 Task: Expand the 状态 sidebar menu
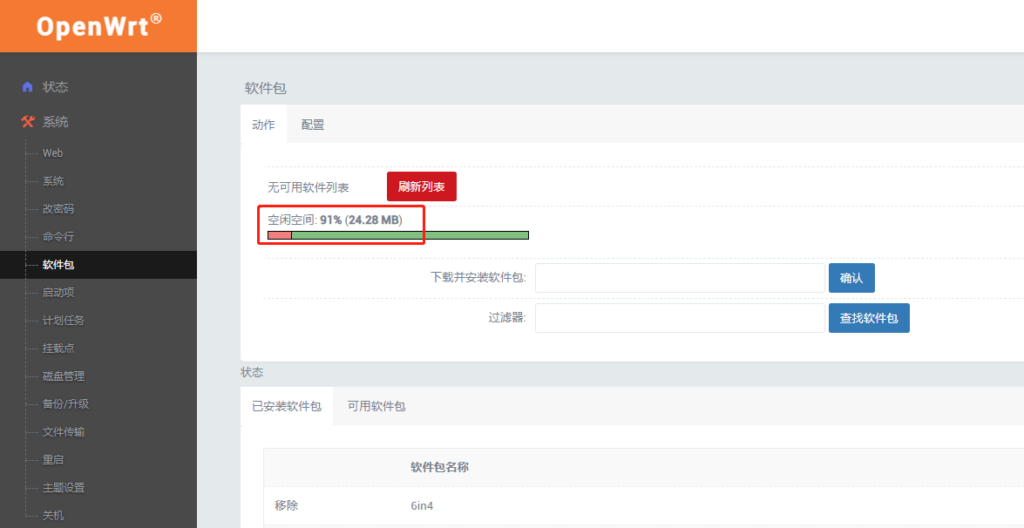pos(56,87)
